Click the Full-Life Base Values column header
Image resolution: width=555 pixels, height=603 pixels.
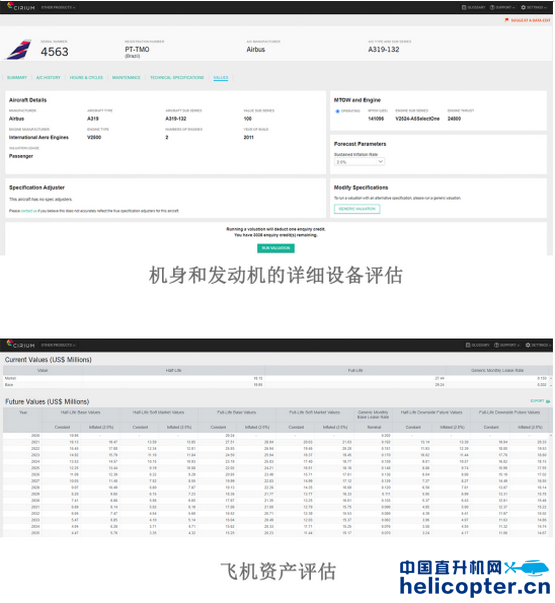point(237,412)
